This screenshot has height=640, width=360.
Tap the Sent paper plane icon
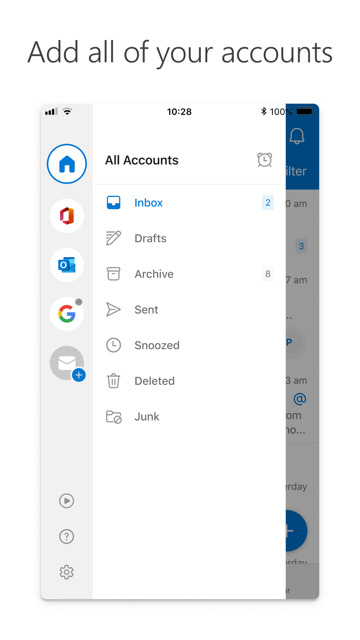[113, 309]
